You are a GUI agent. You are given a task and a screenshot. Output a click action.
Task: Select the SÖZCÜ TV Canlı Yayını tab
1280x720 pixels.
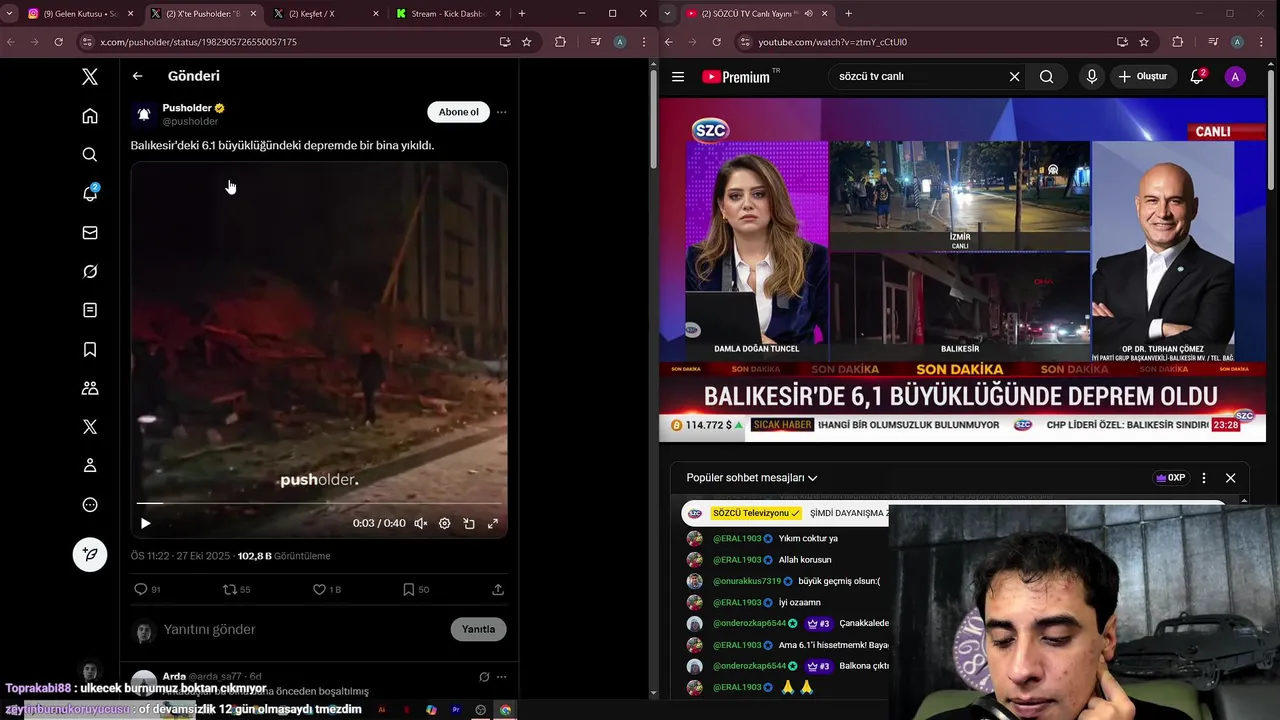tap(755, 14)
